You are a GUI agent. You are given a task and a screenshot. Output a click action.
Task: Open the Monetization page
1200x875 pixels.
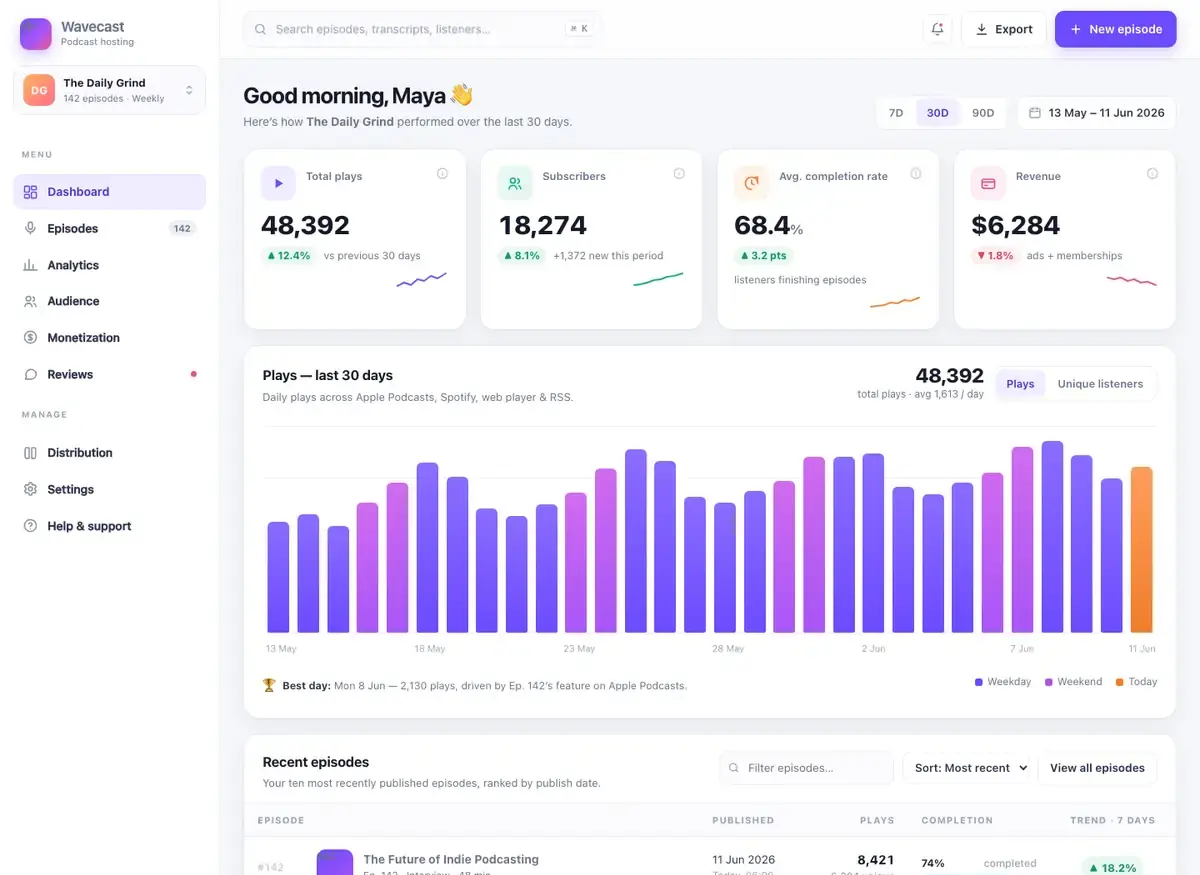[109, 338]
